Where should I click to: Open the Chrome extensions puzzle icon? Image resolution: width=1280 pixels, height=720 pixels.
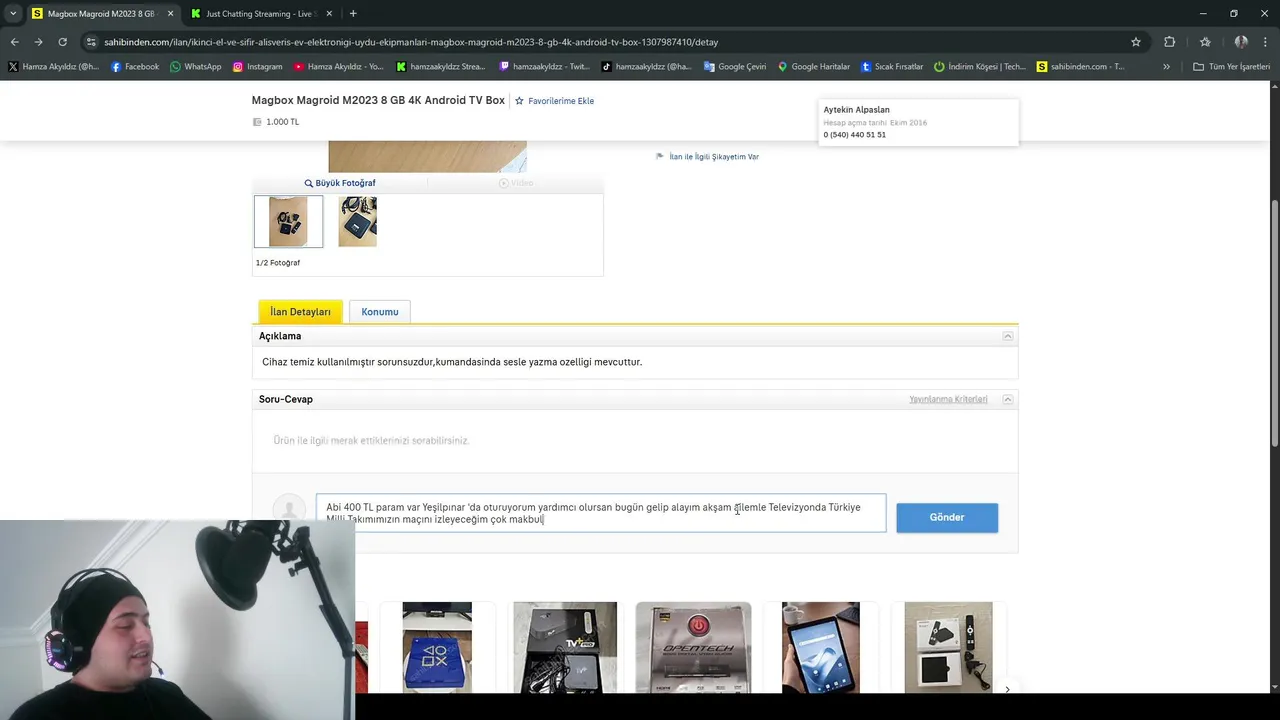point(1169,42)
